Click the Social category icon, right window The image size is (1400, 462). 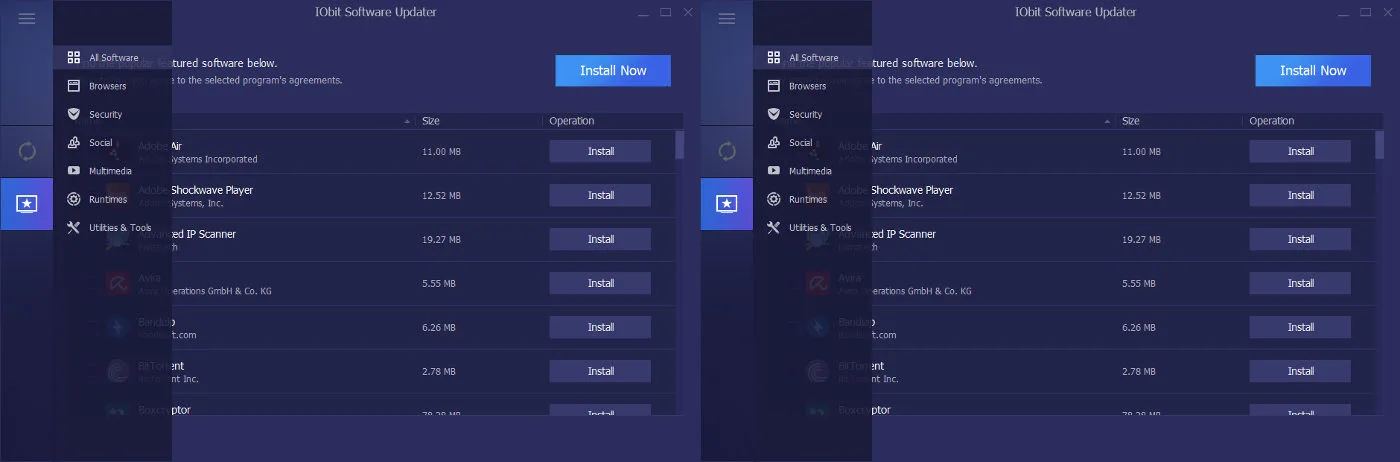click(774, 142)
